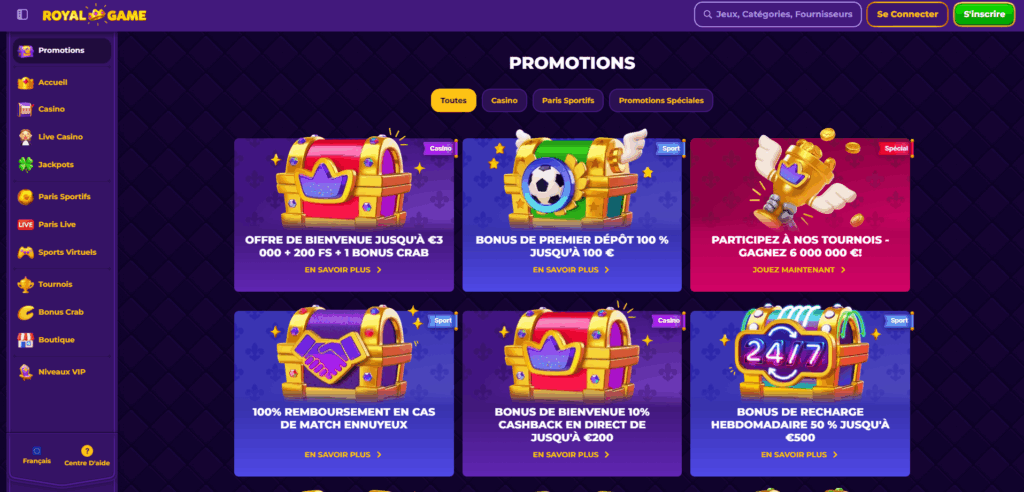Open the Jackpots clover icon
1024x492 pixels.
pyautogui.click(x=25, y=165)
